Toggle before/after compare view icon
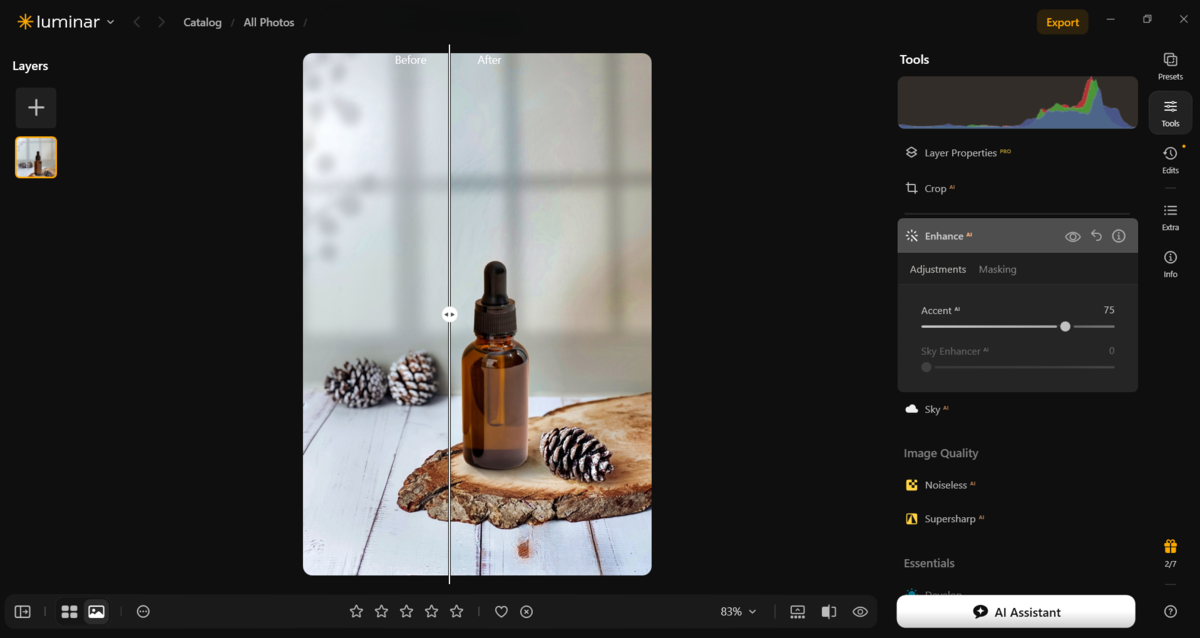This screenshot has height=638, width=1200. pos(829,612)
